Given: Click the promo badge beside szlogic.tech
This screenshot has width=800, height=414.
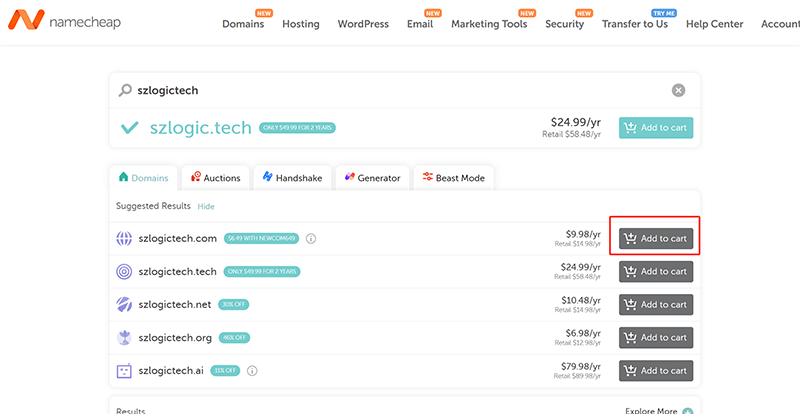Looking at the screenshot, I should point(297,128).
